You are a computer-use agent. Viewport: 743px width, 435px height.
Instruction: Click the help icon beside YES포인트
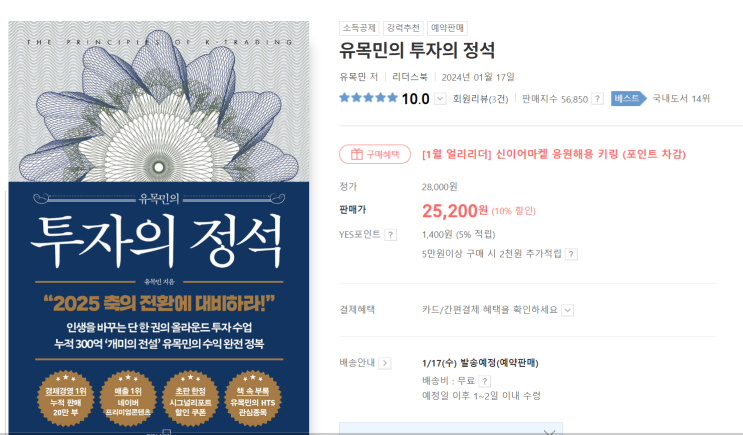(390, 235)
